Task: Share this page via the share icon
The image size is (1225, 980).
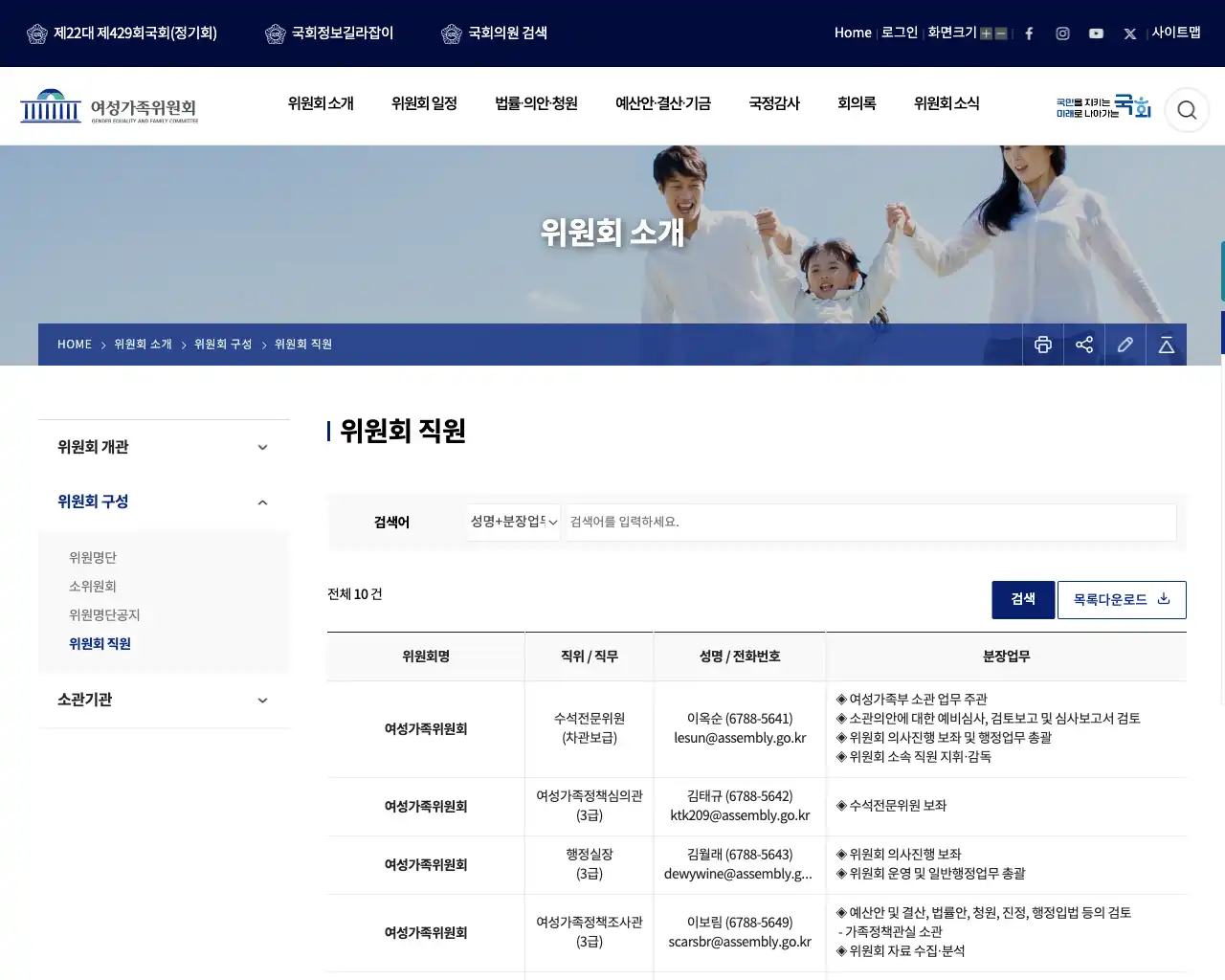Action: 1084,345
